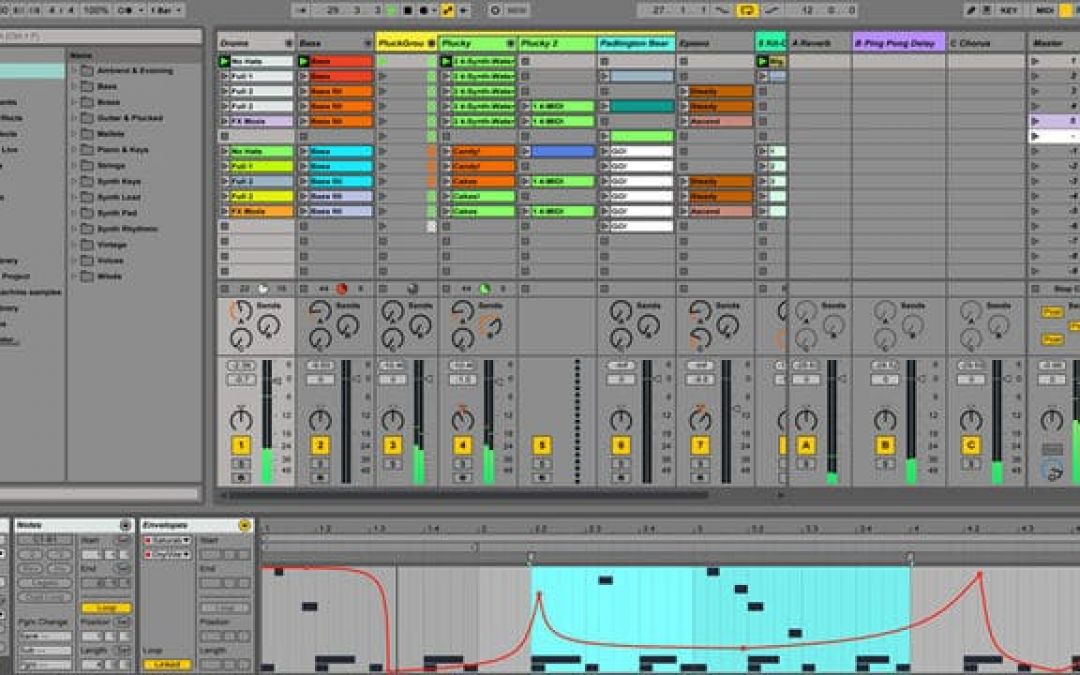Launch the No Hats clip in Drums
This screenshot has height=675, width=1080.
(x=225, y=61)
